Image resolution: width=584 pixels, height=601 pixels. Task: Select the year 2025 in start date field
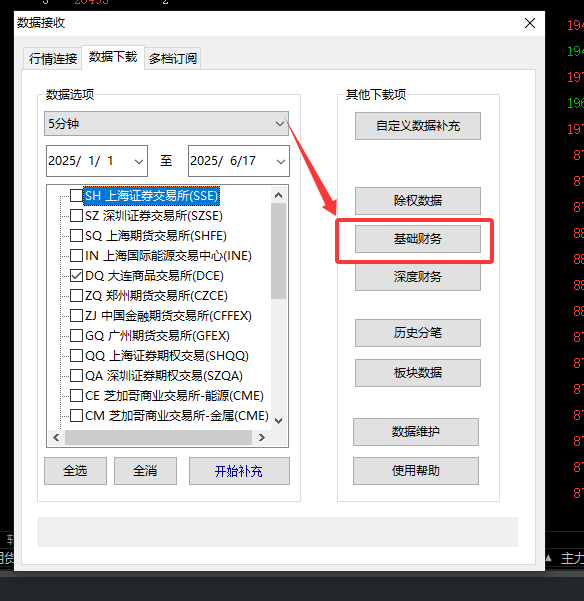(62, 161)
